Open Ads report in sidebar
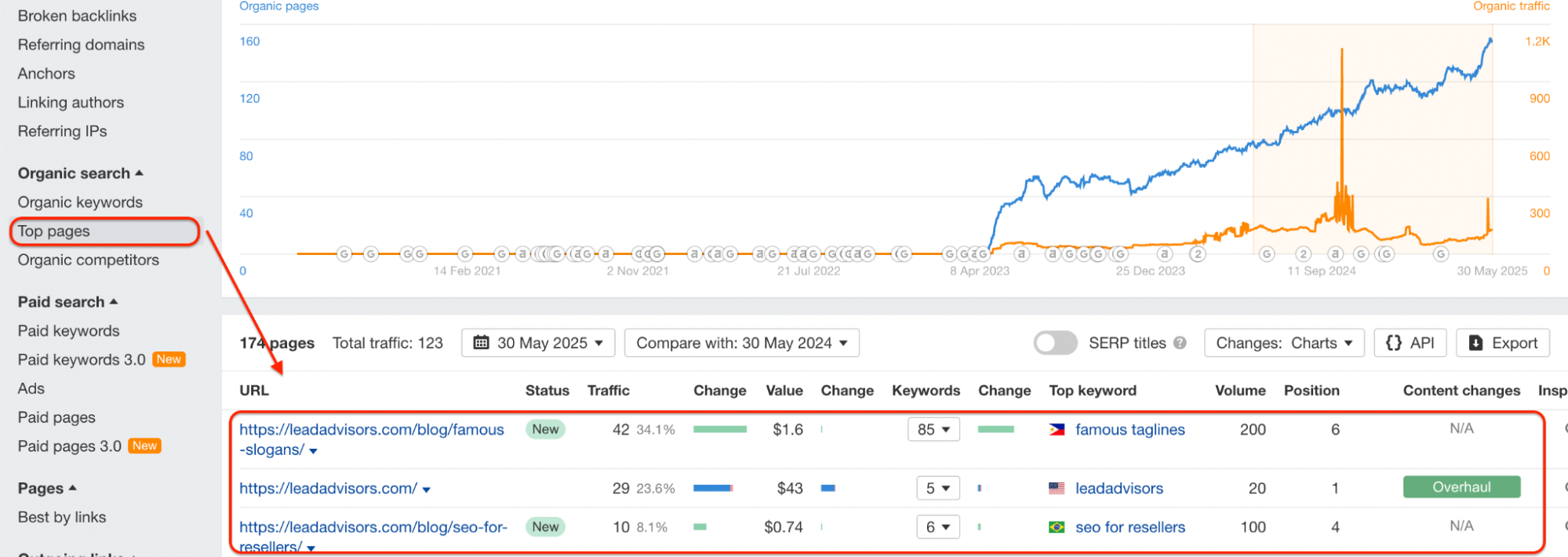The height and width of the screenshot is (557, 1568). click(x=31, y=388)
